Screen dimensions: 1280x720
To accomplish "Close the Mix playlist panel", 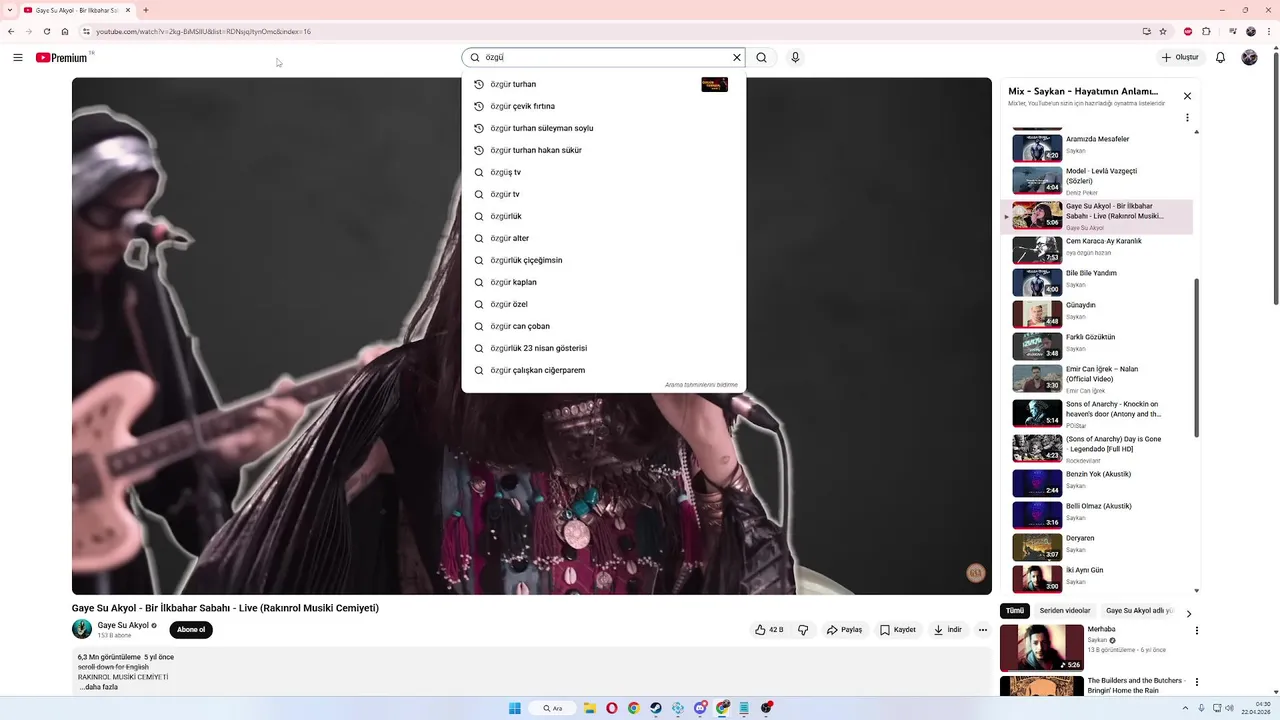I will [x=1187, y=96].
